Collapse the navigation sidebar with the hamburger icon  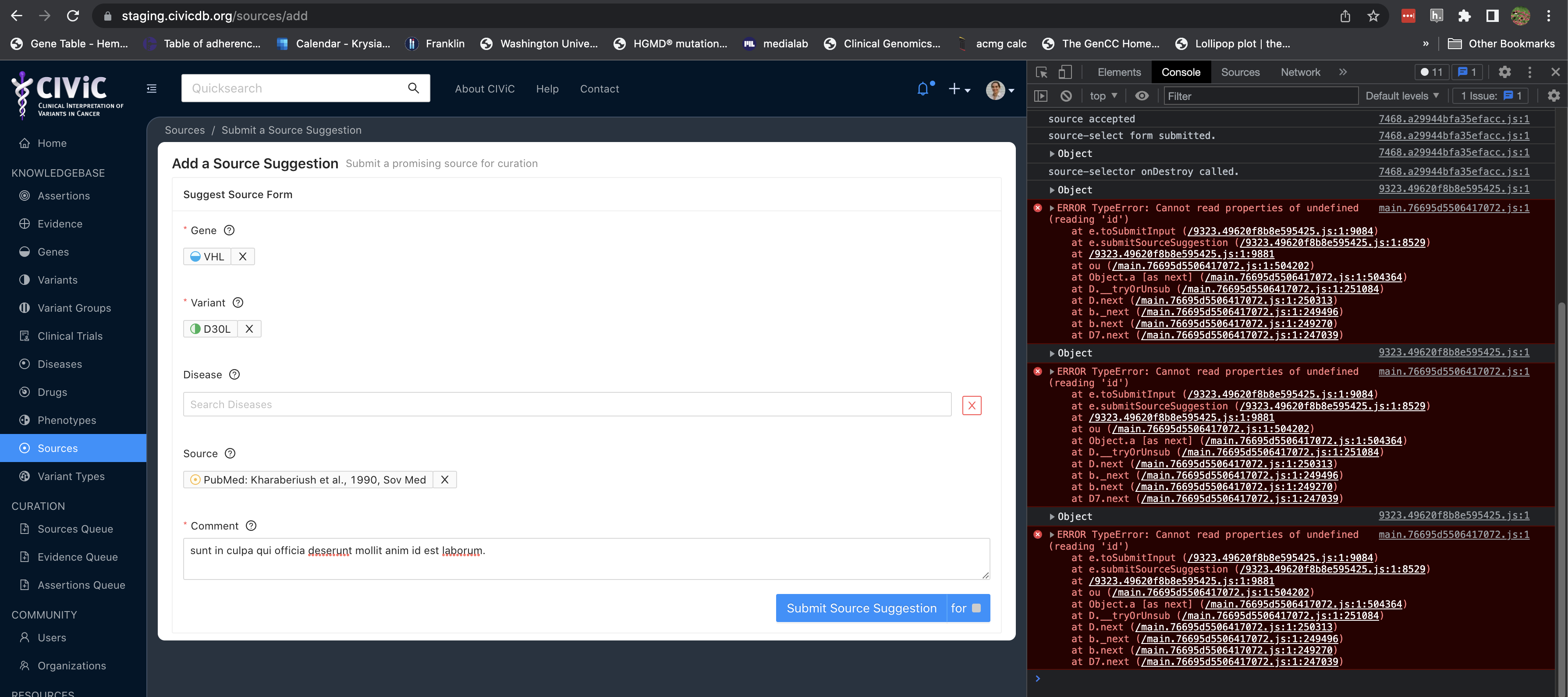pyautogui.click(x=151, y=88)
